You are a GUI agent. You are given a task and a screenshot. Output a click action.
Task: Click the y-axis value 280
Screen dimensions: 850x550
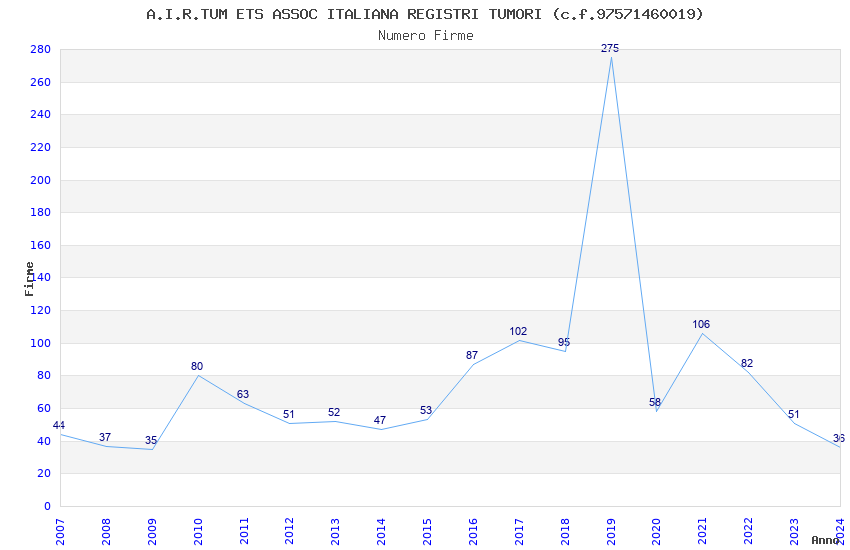pyautogui.click(x=41, y=50)
